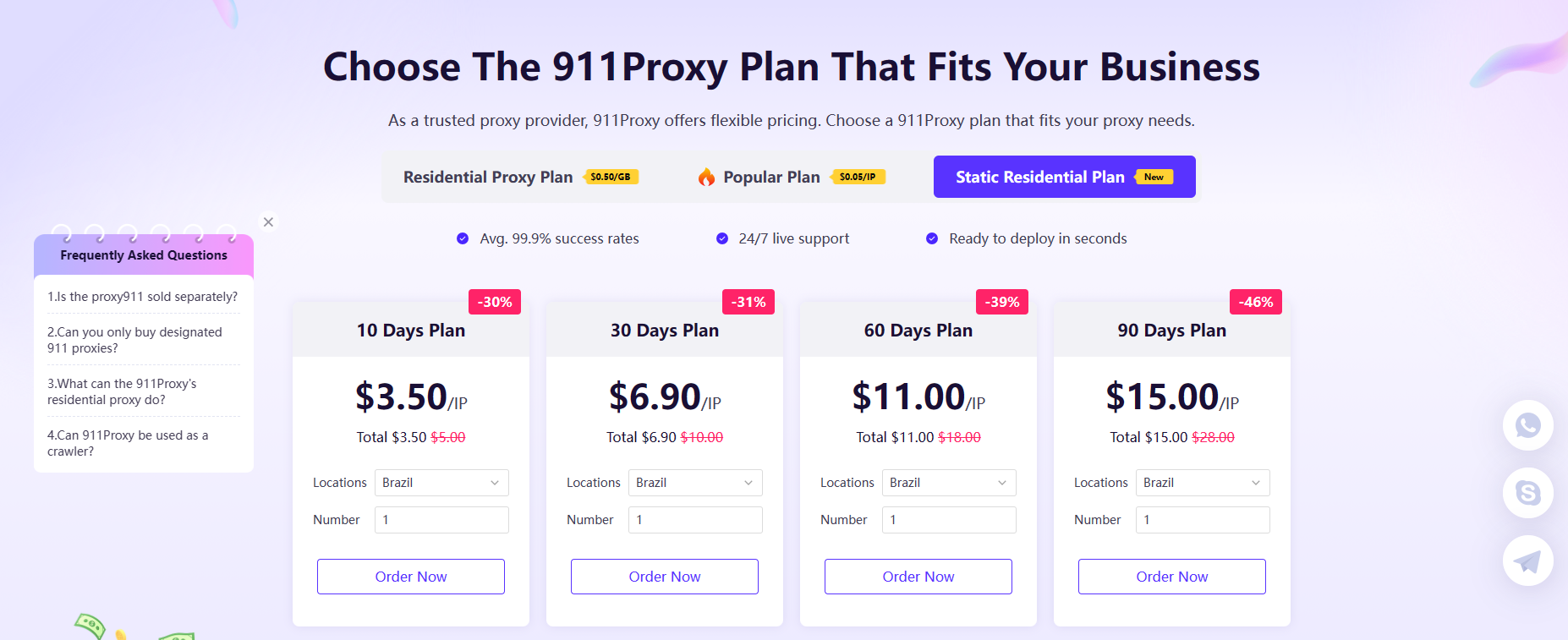Focus the Number field in 60 Days Plan
The height and width of the screenshot is (640, 1568).
[x=949, y=520]
